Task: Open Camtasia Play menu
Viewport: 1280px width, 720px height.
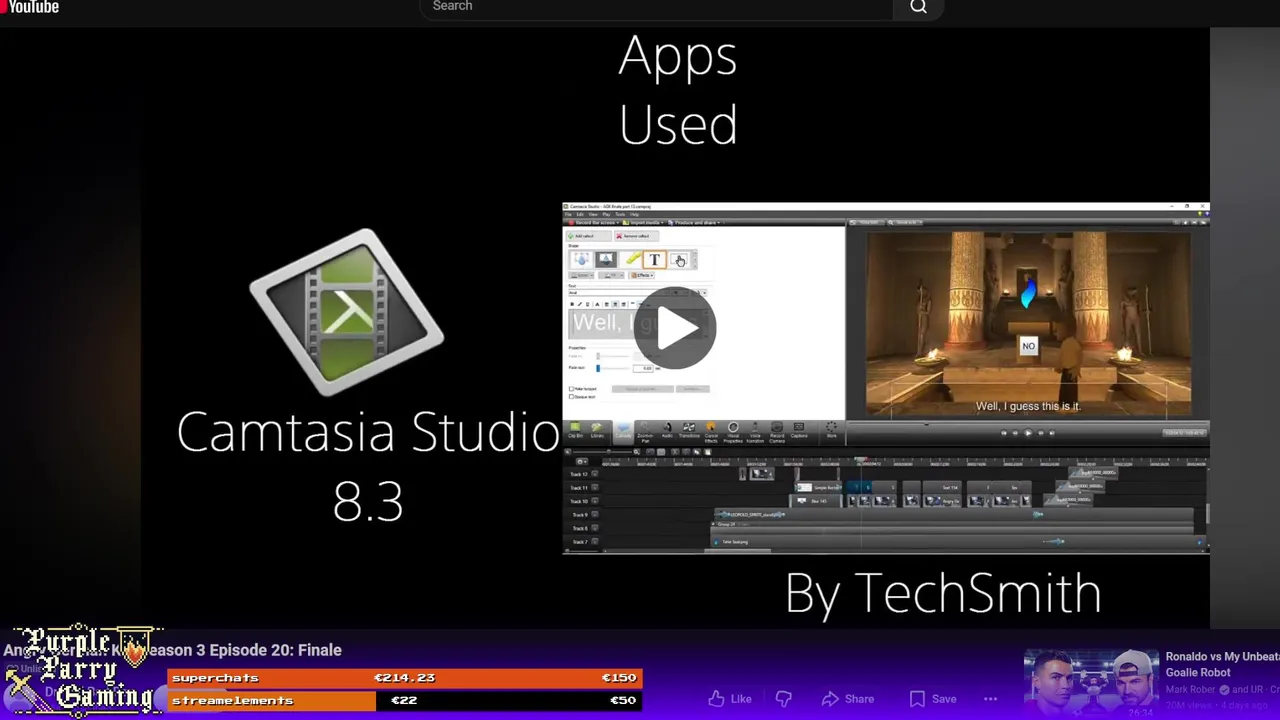Action: click(x=606, y=214)
